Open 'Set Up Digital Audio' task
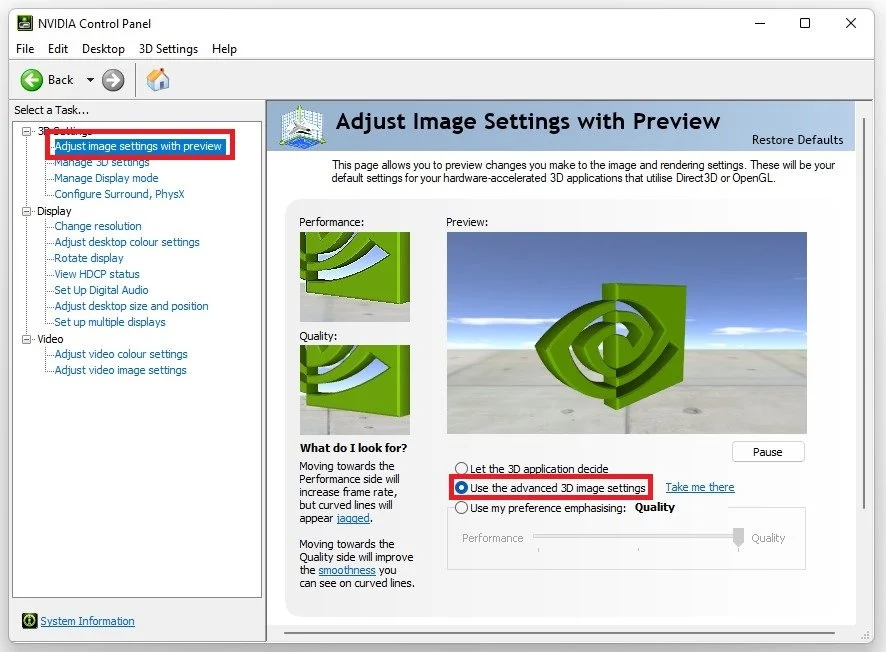 101,290
